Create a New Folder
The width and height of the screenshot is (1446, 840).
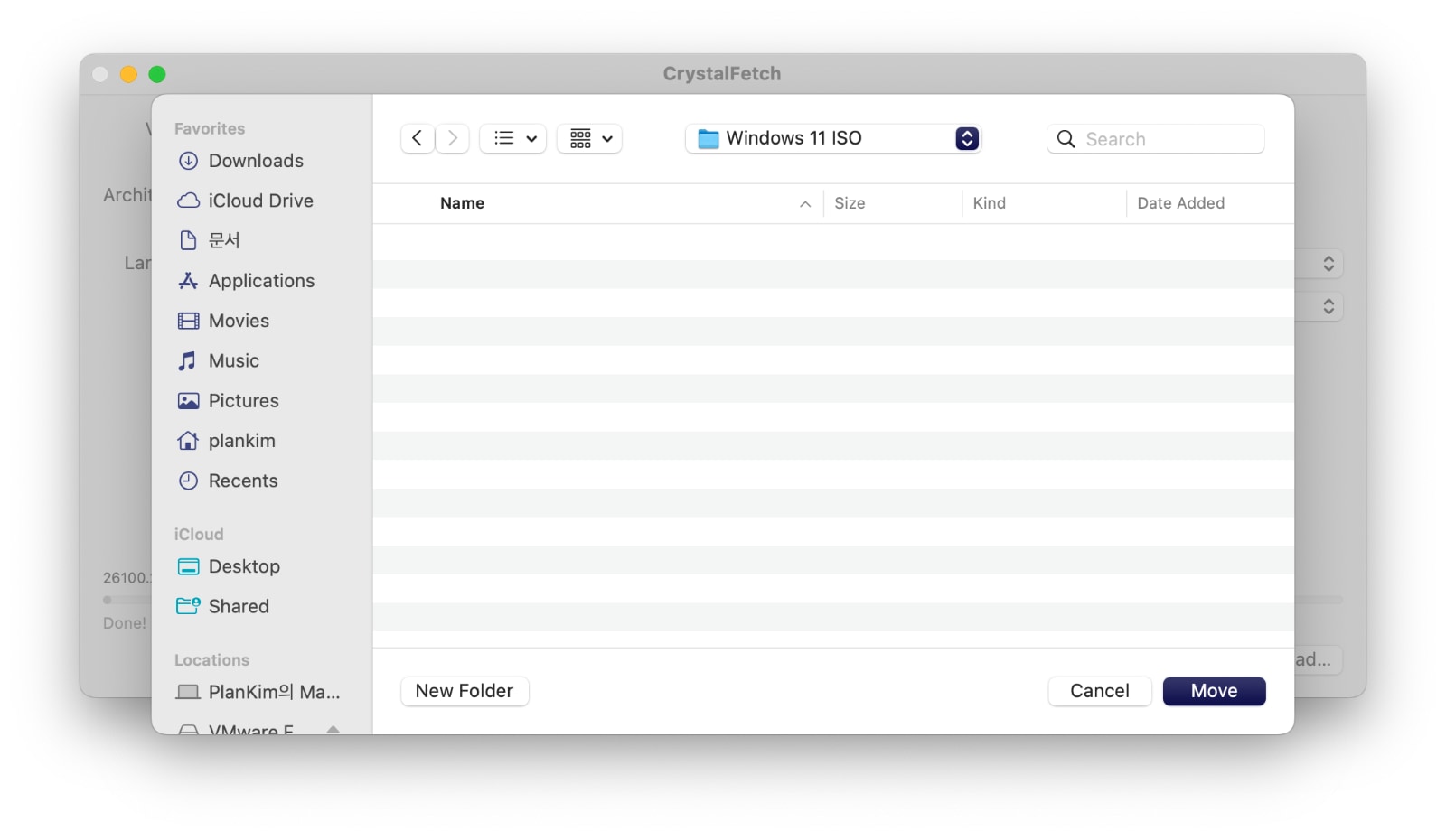[x=465, y=691]
